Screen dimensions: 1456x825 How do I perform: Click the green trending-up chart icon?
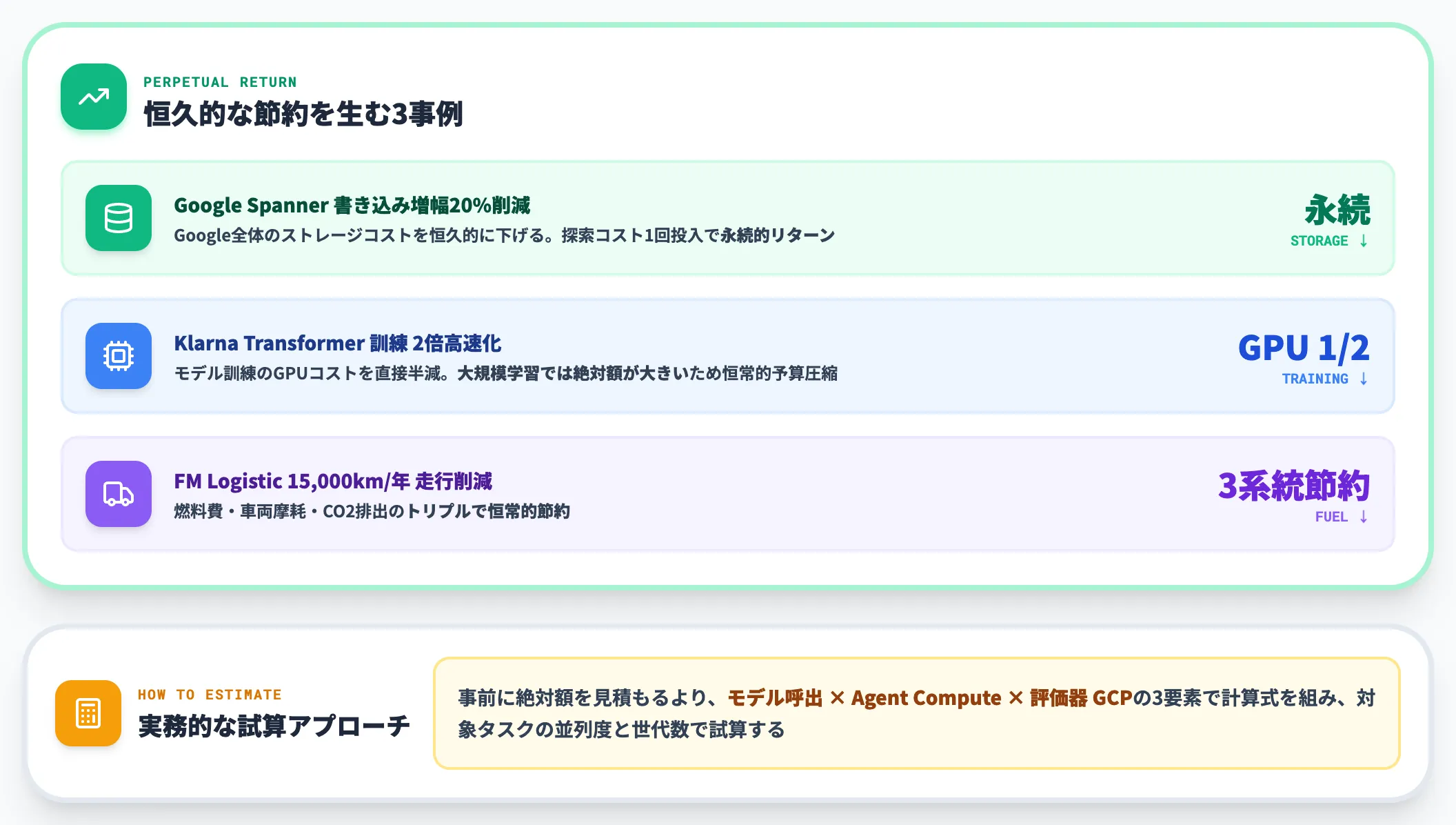click(94, 97)
